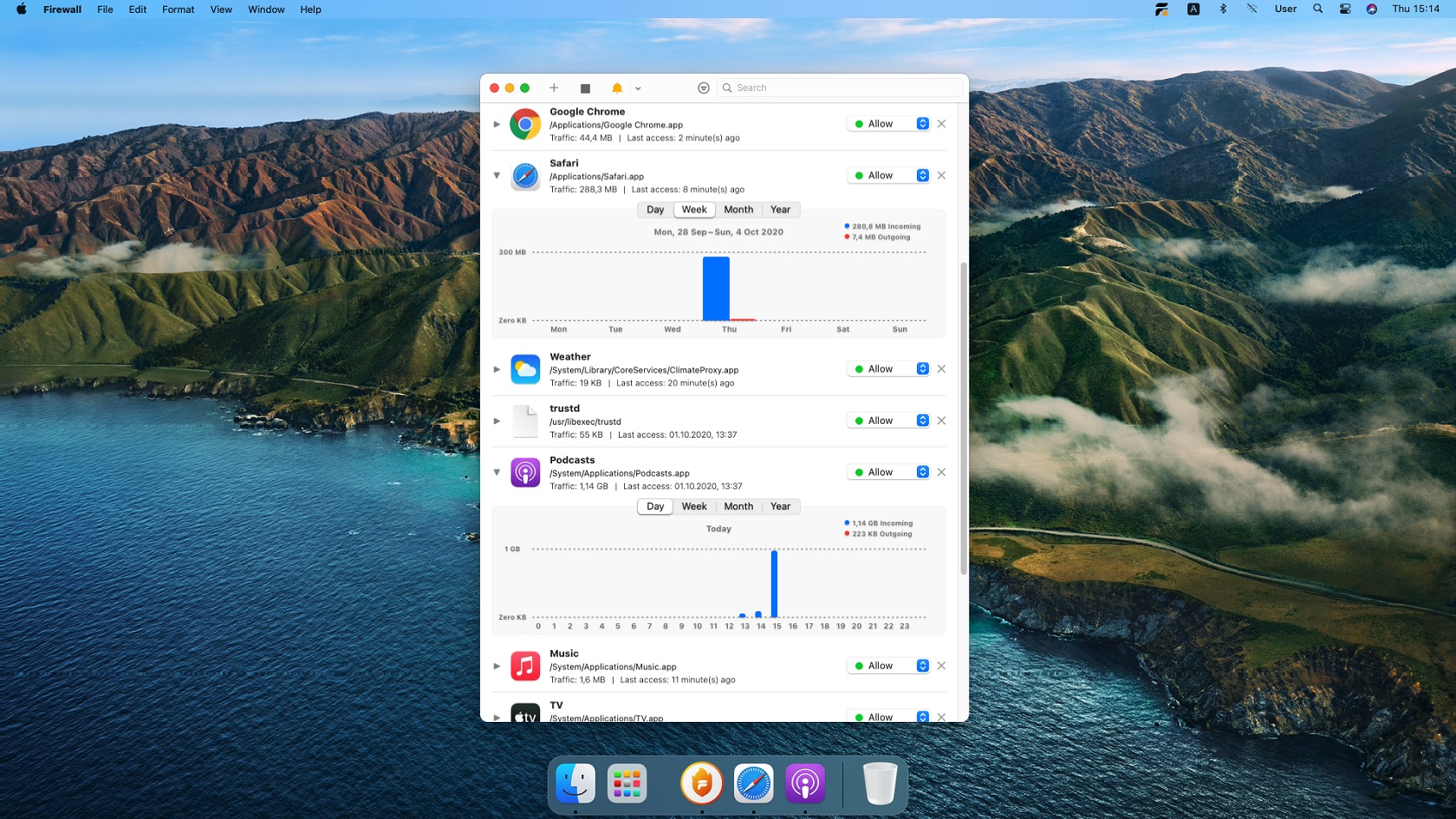
Task: Open the Help menu
Action: pyautogui.click(x=310, y=10)
